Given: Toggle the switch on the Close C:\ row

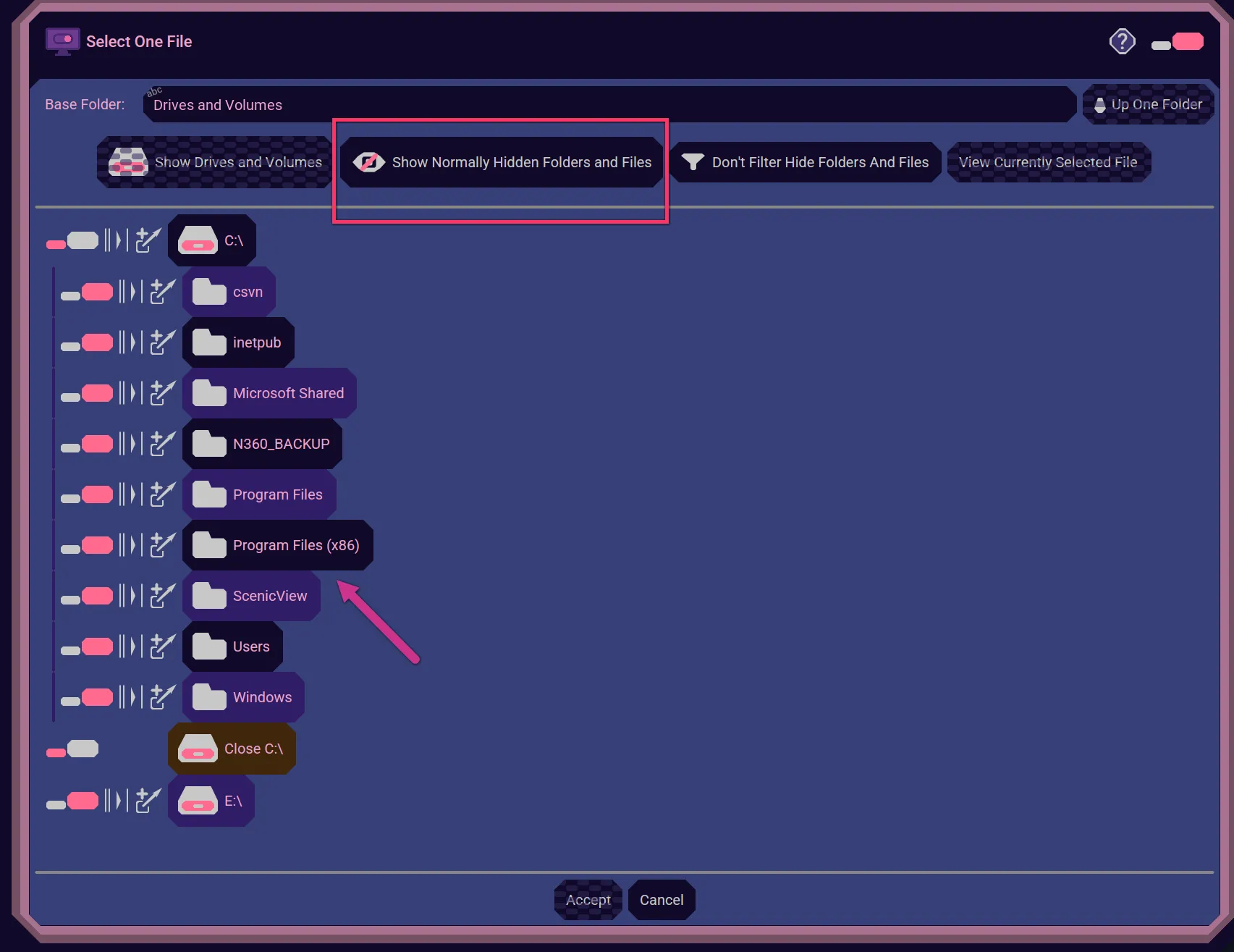Looking at the screenshot, I should pos(72,749).
